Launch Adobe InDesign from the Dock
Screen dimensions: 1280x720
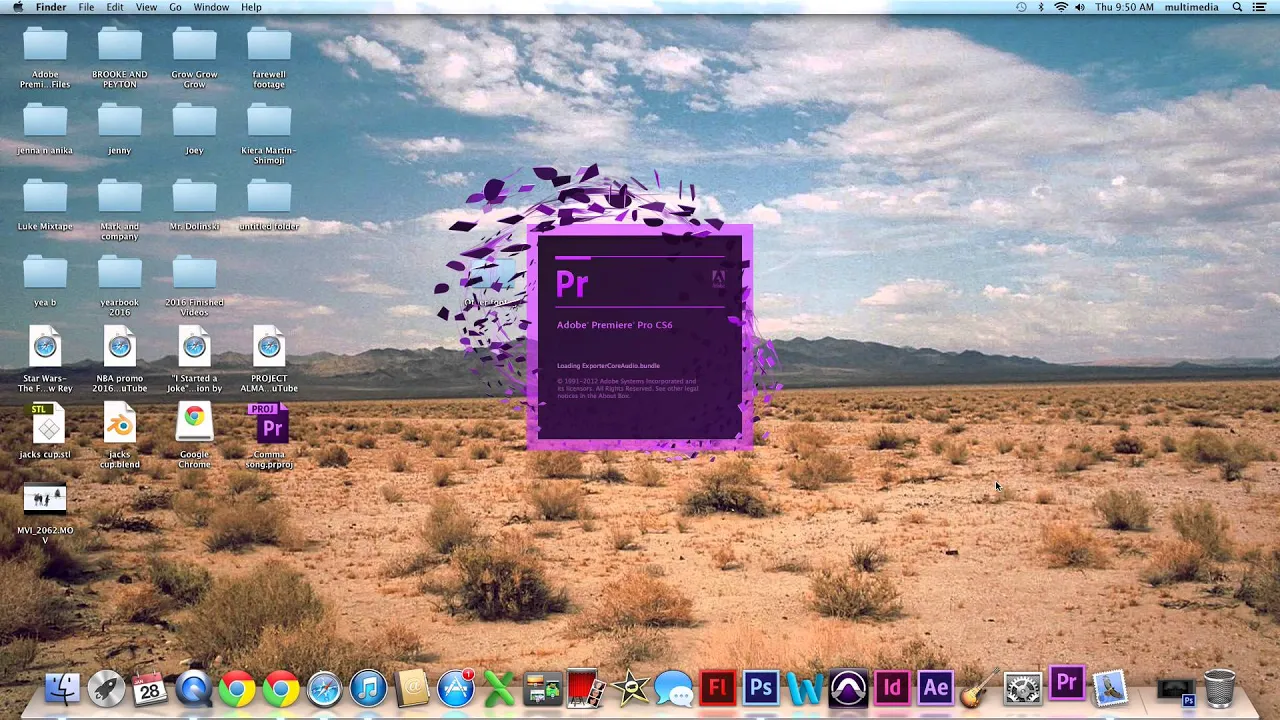891,689
